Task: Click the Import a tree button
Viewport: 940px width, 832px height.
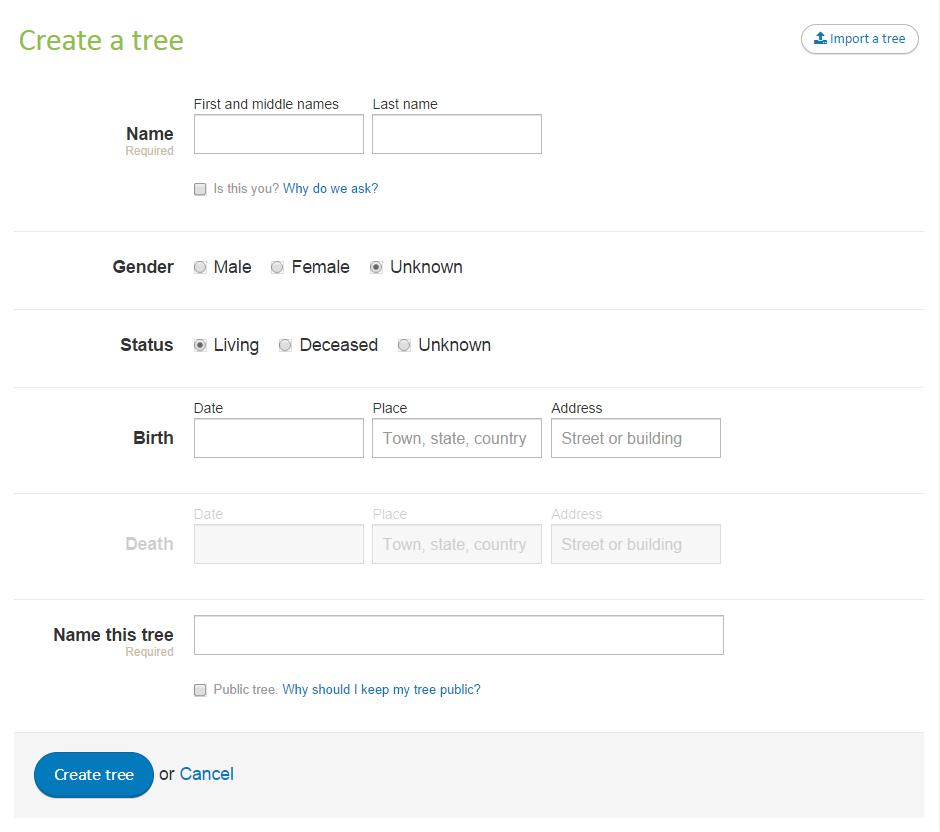Action: 860,39
